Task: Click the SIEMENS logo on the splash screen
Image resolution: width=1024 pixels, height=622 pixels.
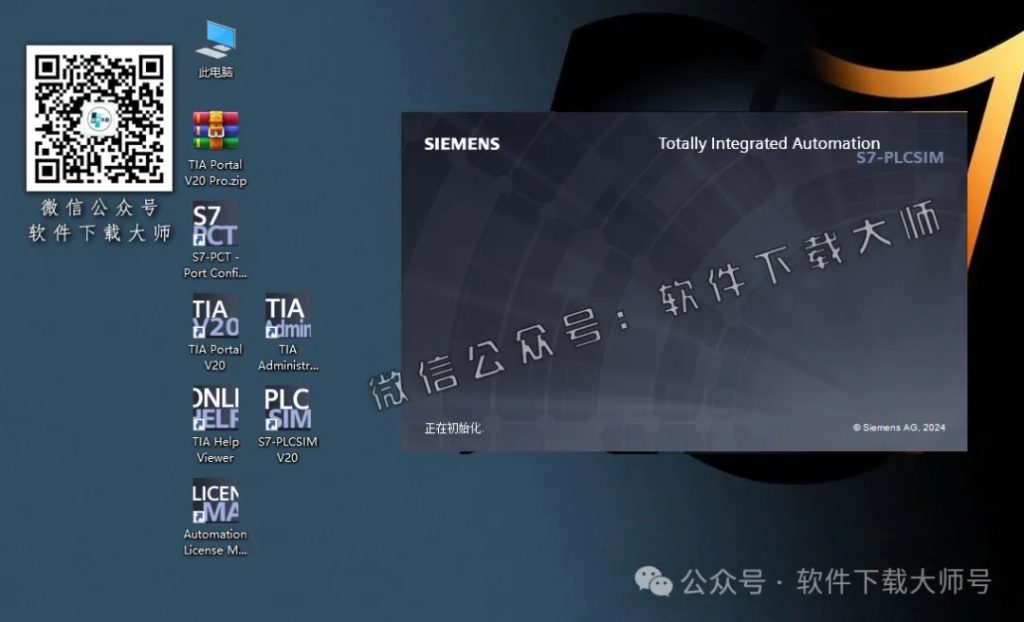Action: (x=461, y=144)
